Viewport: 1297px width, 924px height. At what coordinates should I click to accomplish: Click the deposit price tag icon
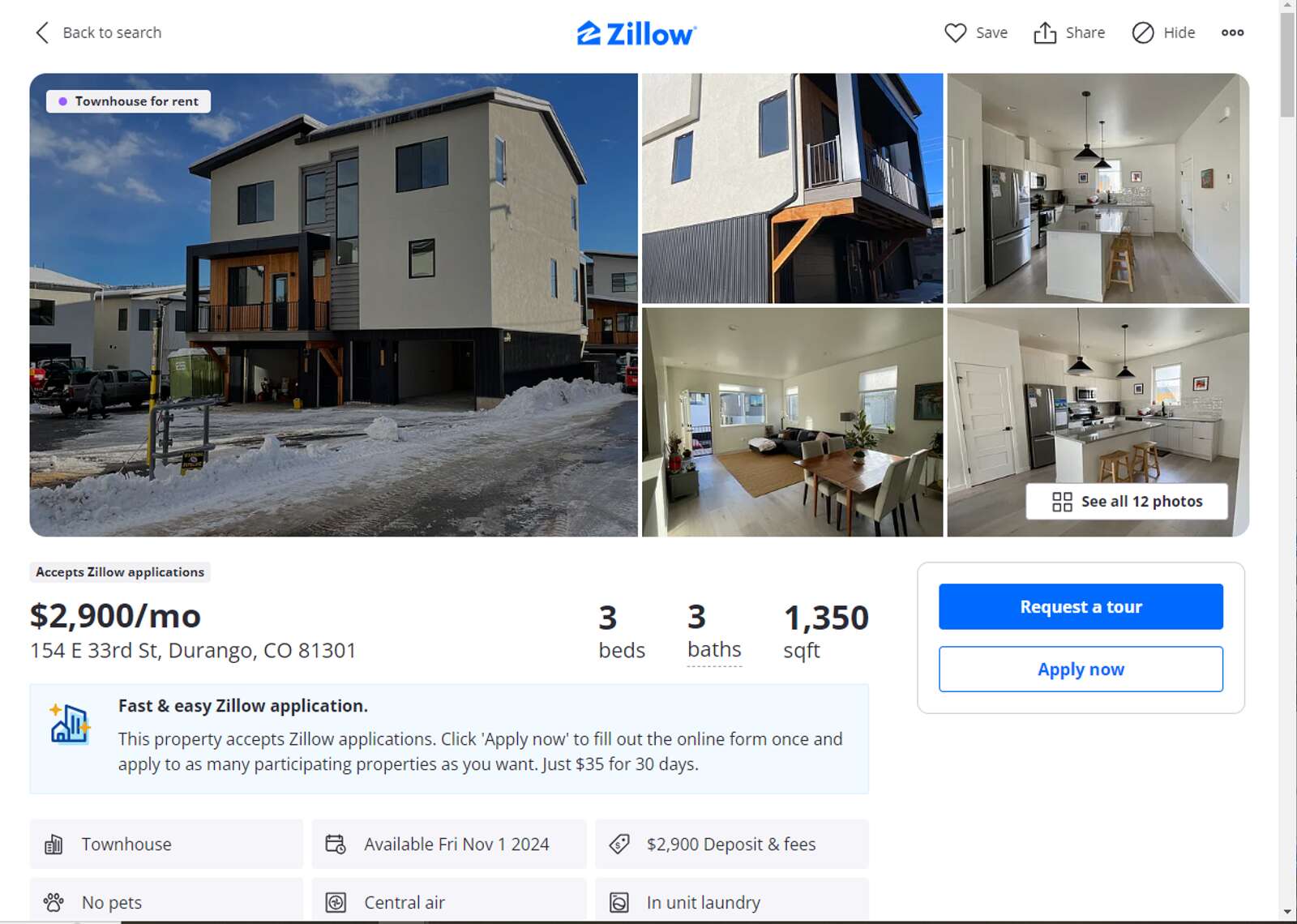point(619,845)
